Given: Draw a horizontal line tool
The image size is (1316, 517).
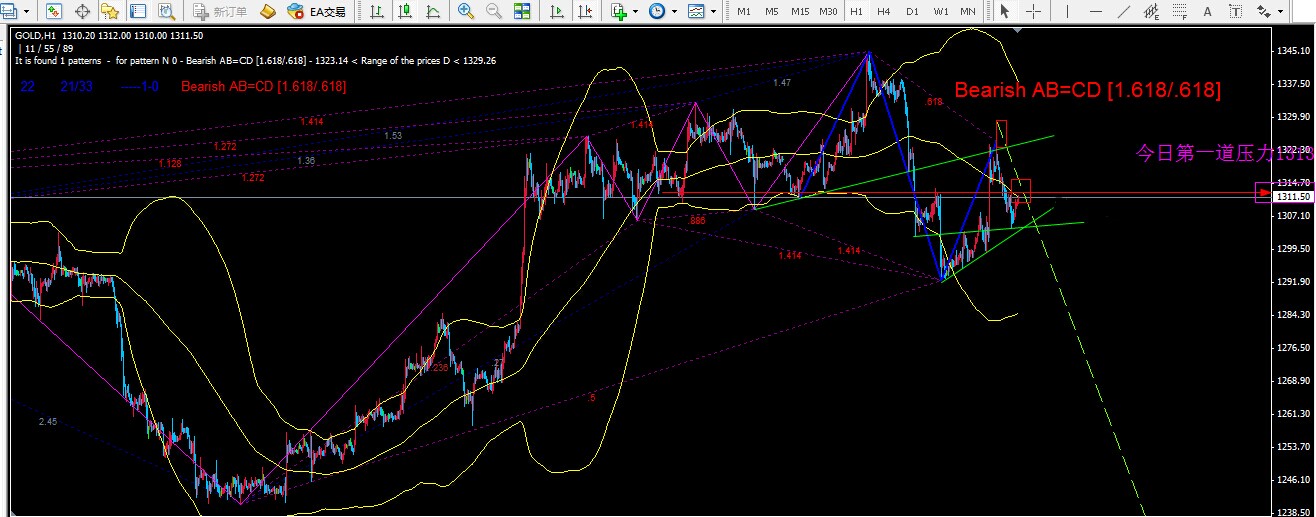Looking at the screenshot, I should click(1096, 12).
